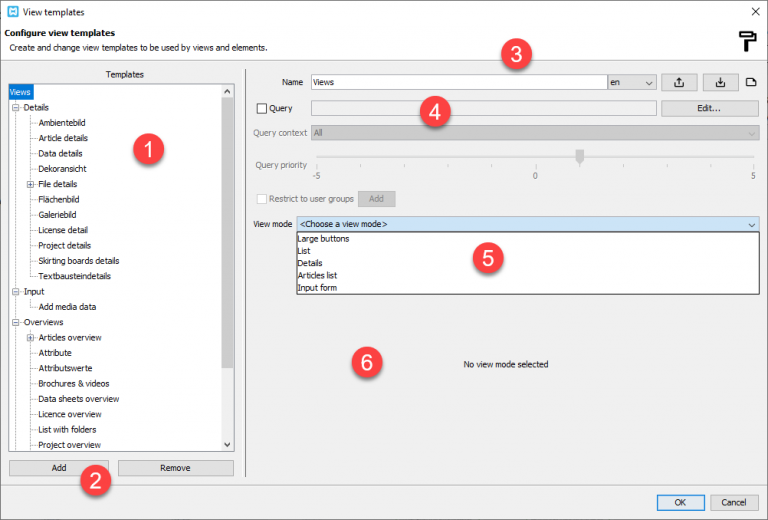Click the View templates app icon in title bar

(13, 12)
